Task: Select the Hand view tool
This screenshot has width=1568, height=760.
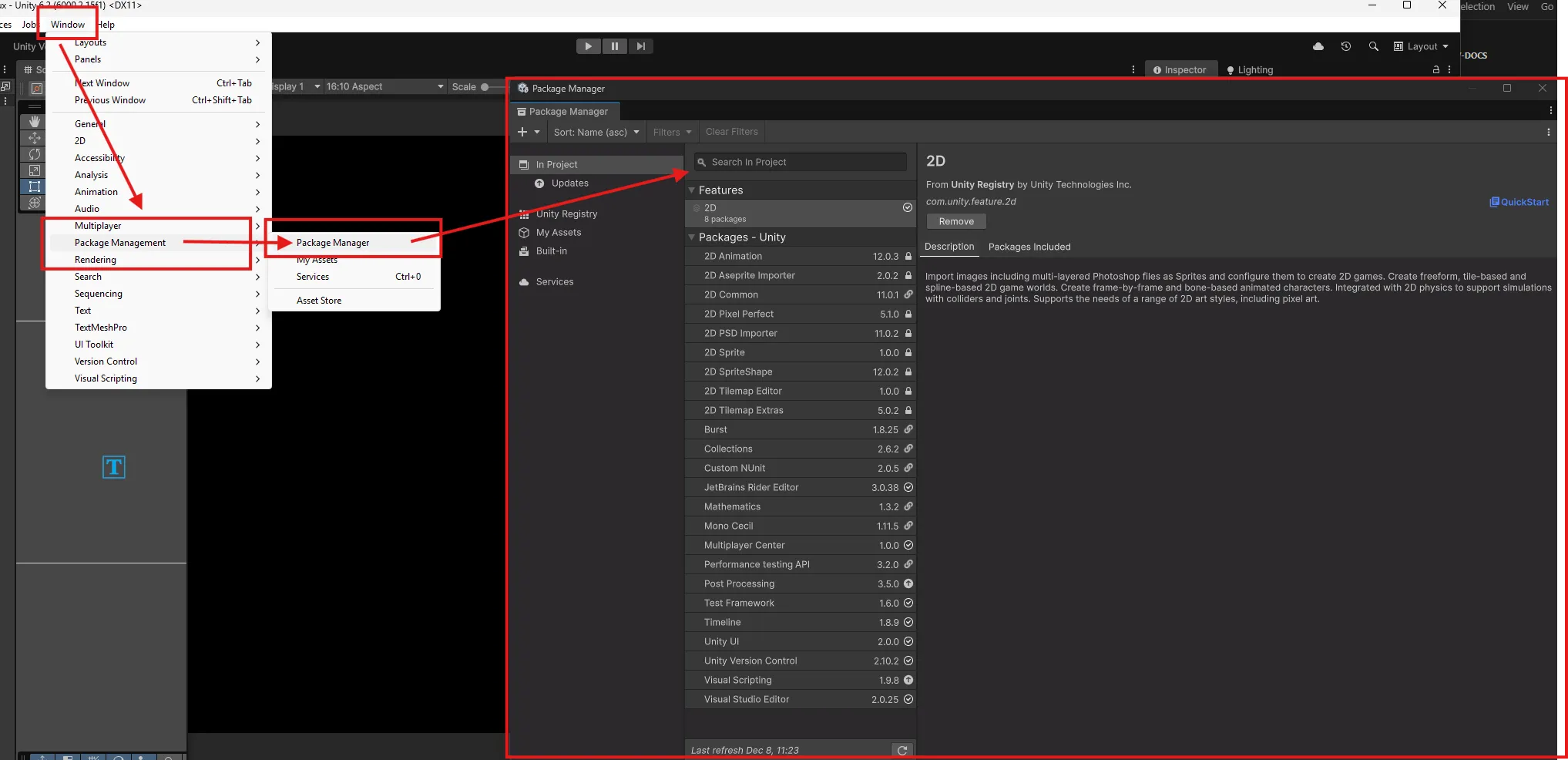Action: pyautogui.click(x=34, y=121)
